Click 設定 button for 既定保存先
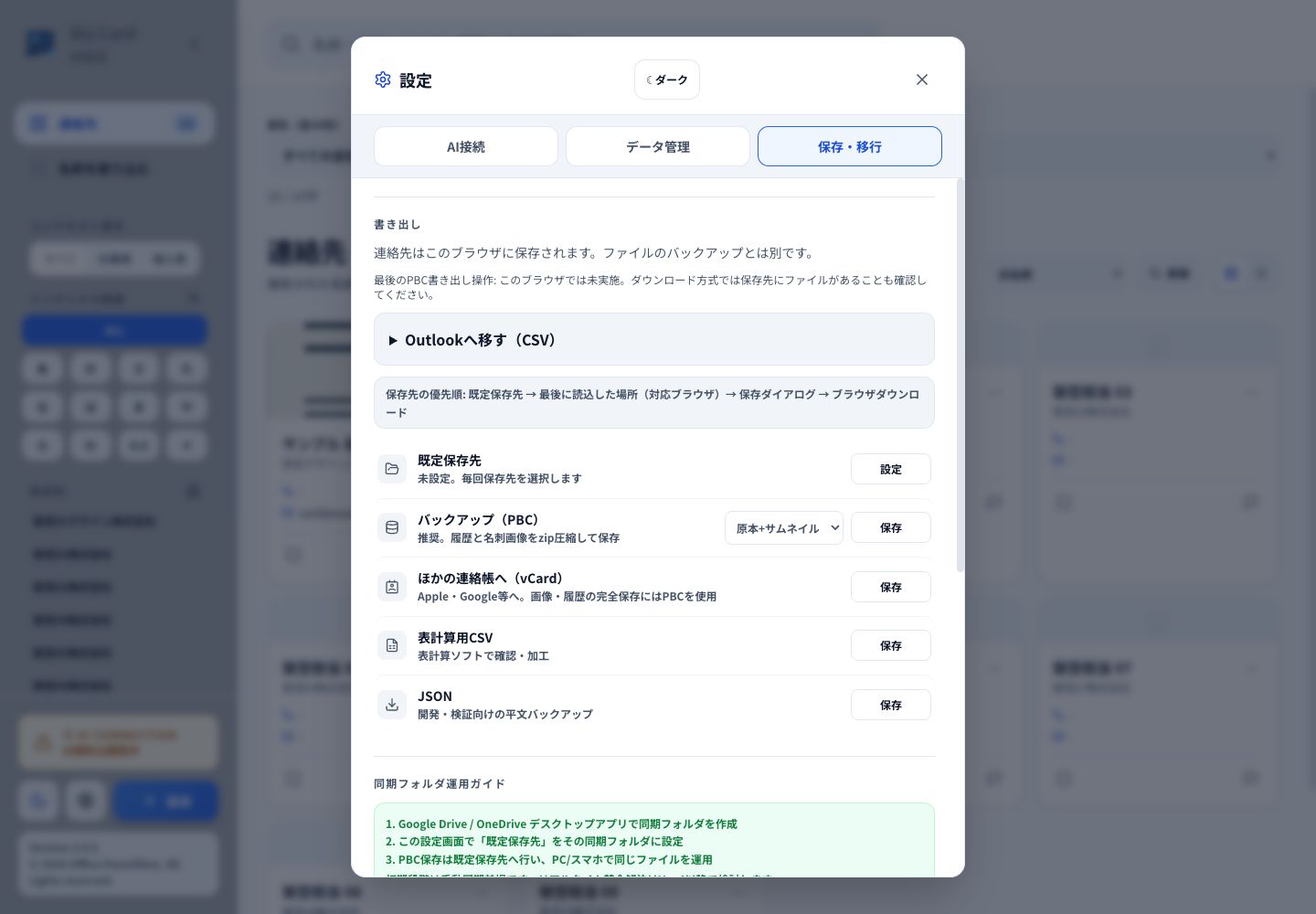This screenshot has height=914, width=1316. pos(891,469)
